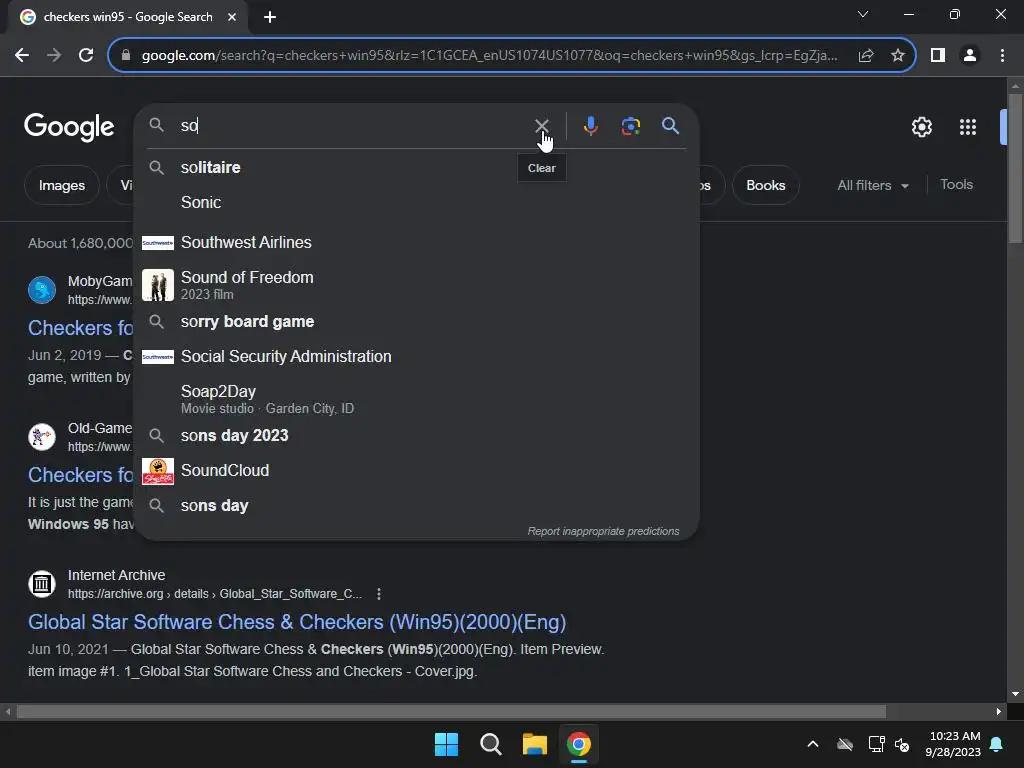This screenshot has width=1024, height=768.
Task: Choose Sound of Freedom suggestion
Action: [x=416, y=285]
